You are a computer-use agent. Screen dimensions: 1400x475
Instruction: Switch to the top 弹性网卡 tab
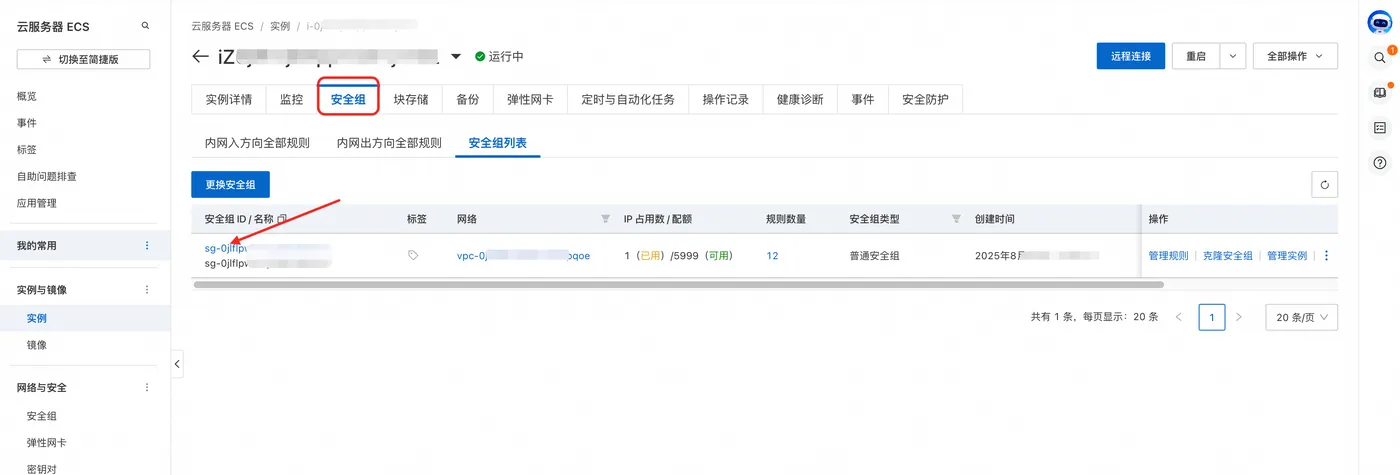pos(530,100)
